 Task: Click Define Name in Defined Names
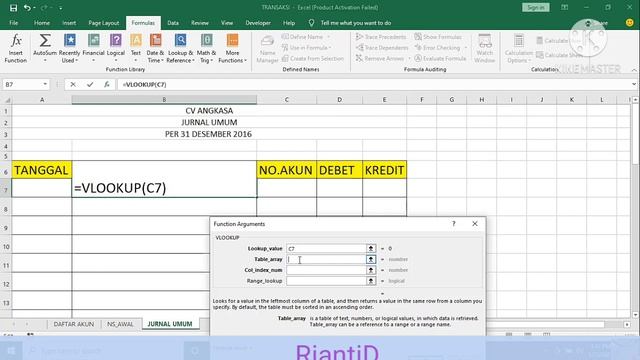click(x=305, y=37)
